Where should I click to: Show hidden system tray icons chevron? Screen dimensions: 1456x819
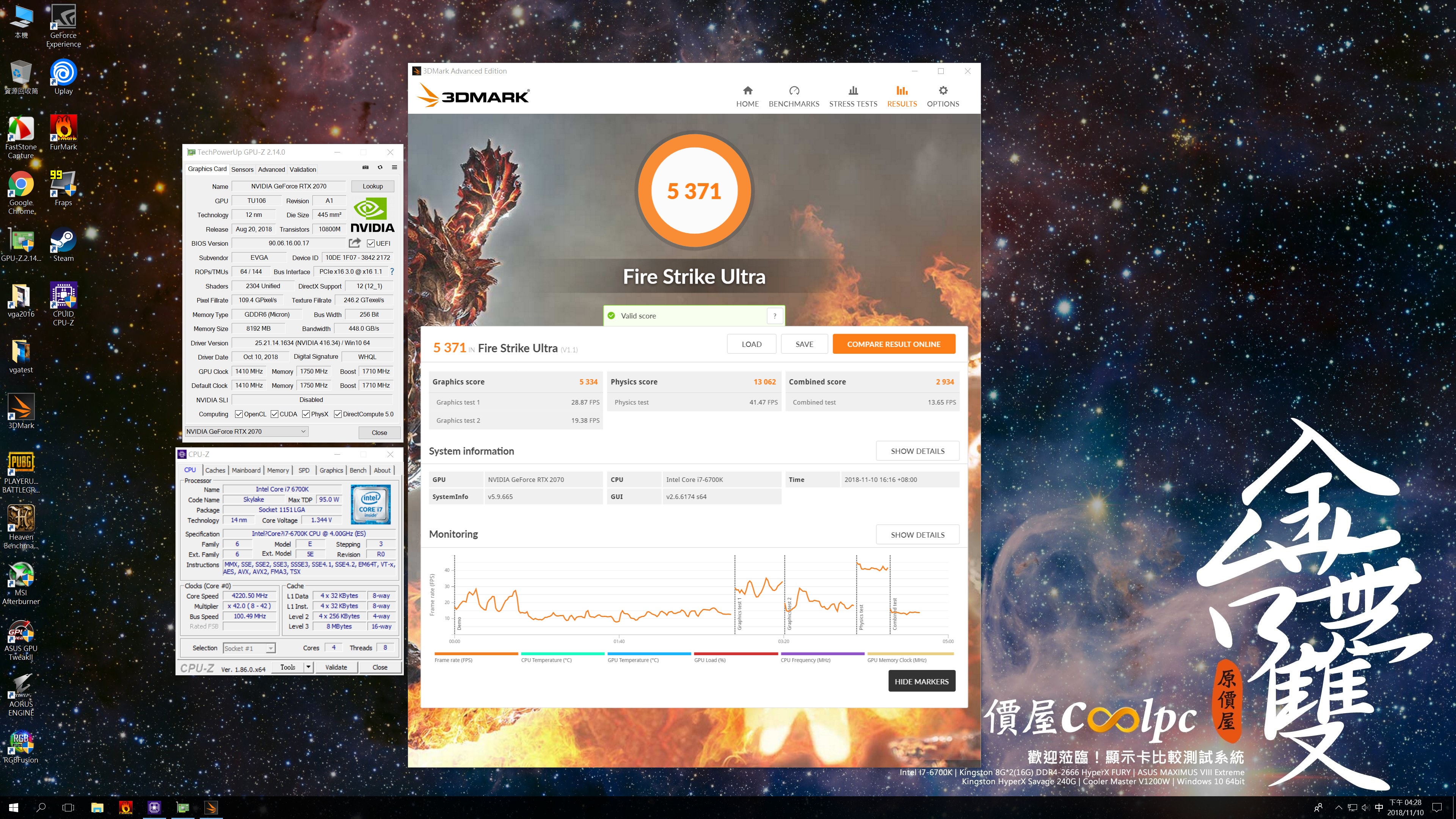tap(1338, 807)
